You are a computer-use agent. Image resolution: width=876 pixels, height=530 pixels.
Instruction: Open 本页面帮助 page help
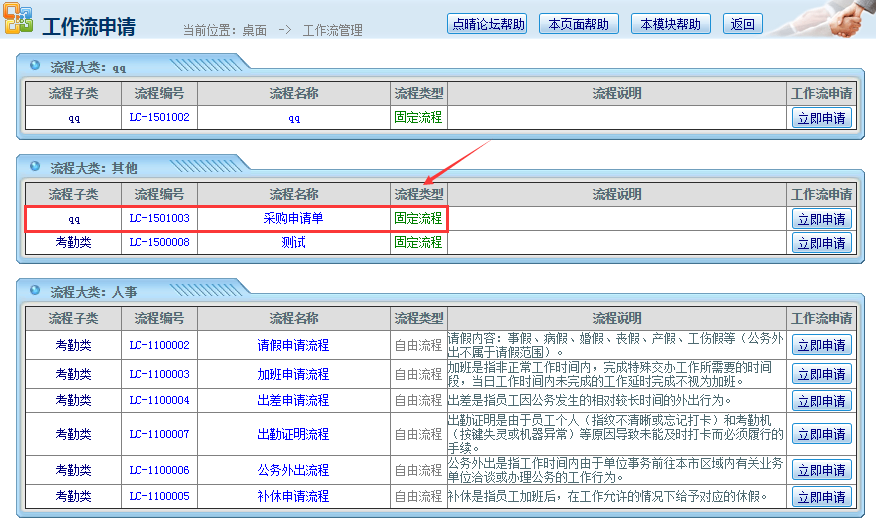coord(578,24)
